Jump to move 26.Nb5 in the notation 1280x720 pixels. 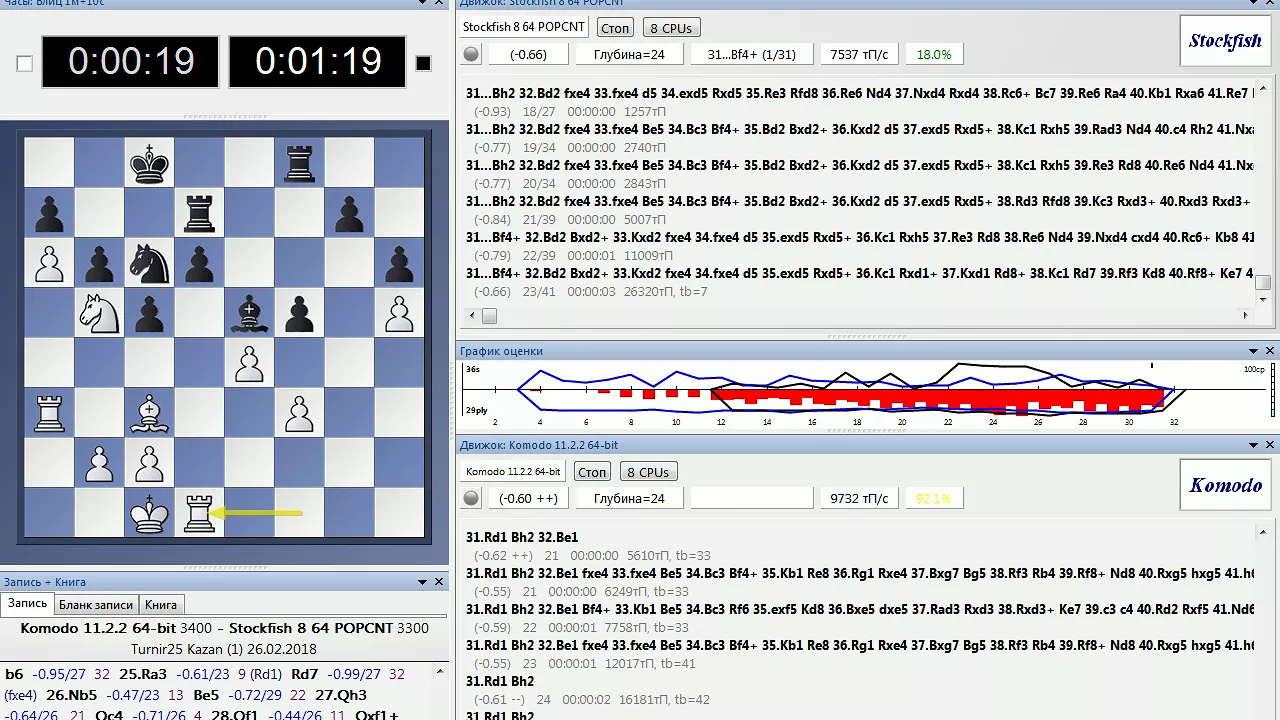tap(72, 695)
